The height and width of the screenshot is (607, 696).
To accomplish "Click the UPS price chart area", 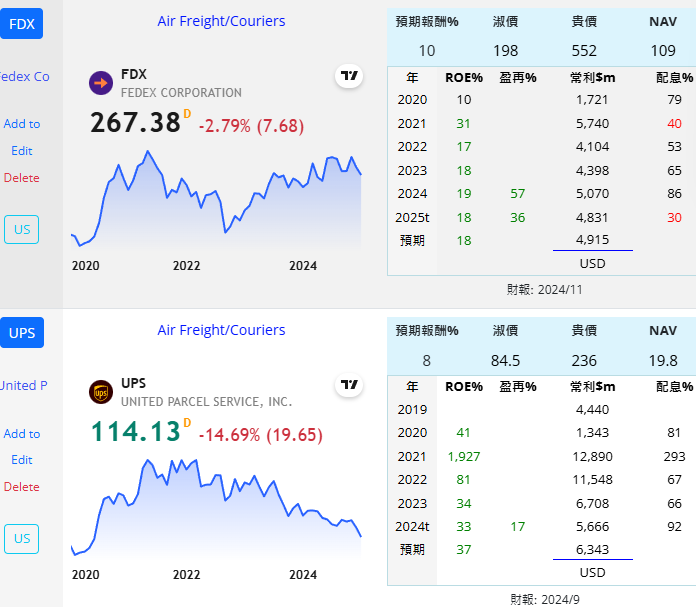I will pyautogui.click(x=216, y=508).
